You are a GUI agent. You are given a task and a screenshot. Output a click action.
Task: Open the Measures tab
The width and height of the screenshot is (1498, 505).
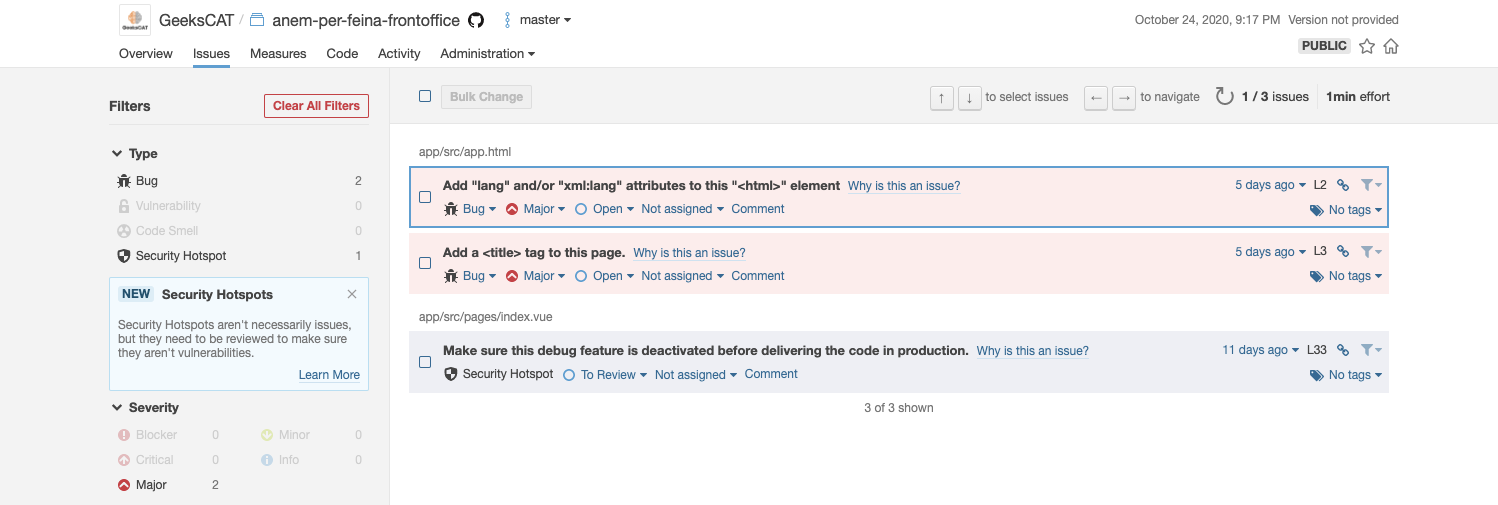tap(278, 54)
